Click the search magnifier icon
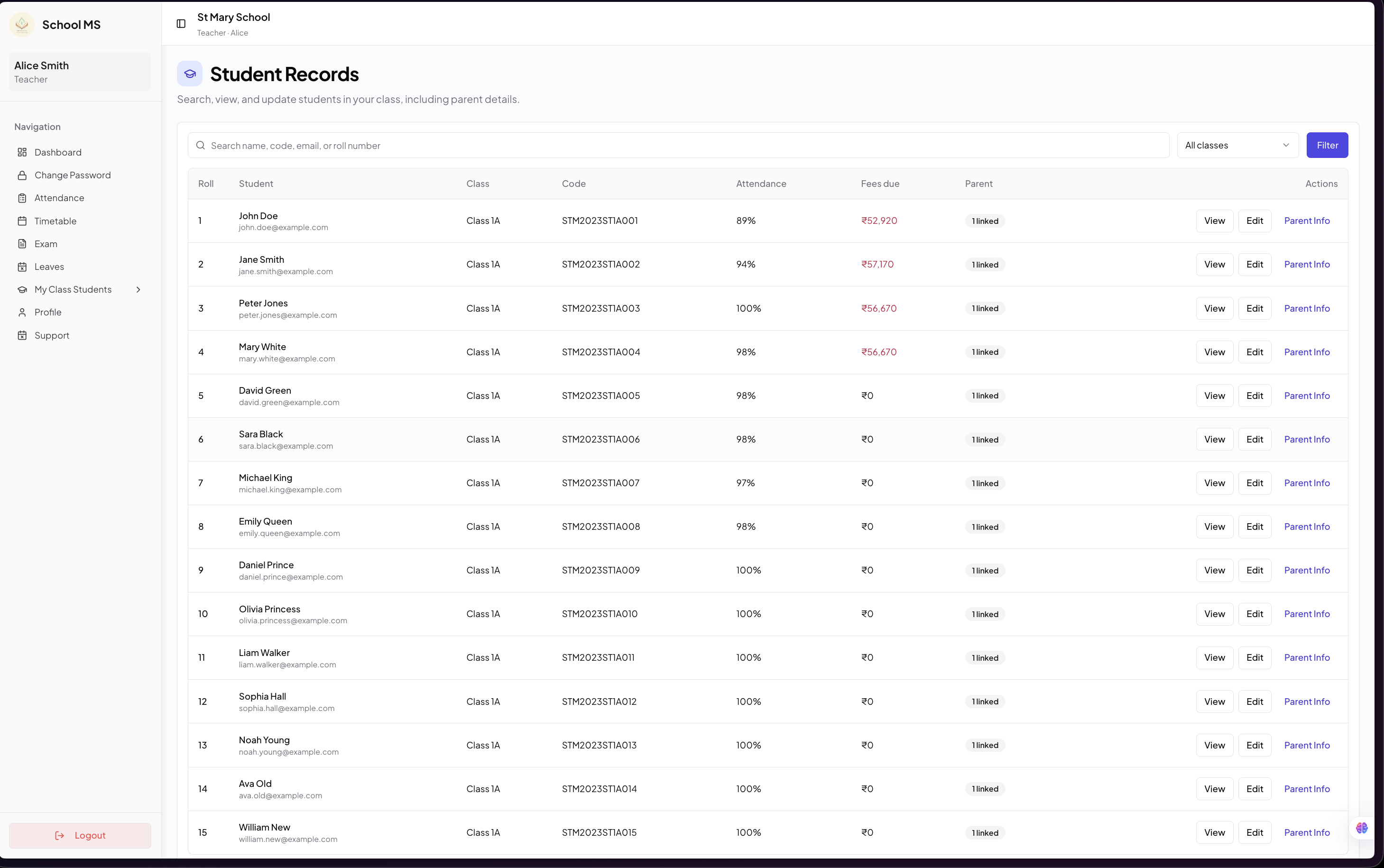 tap(200, 145)
